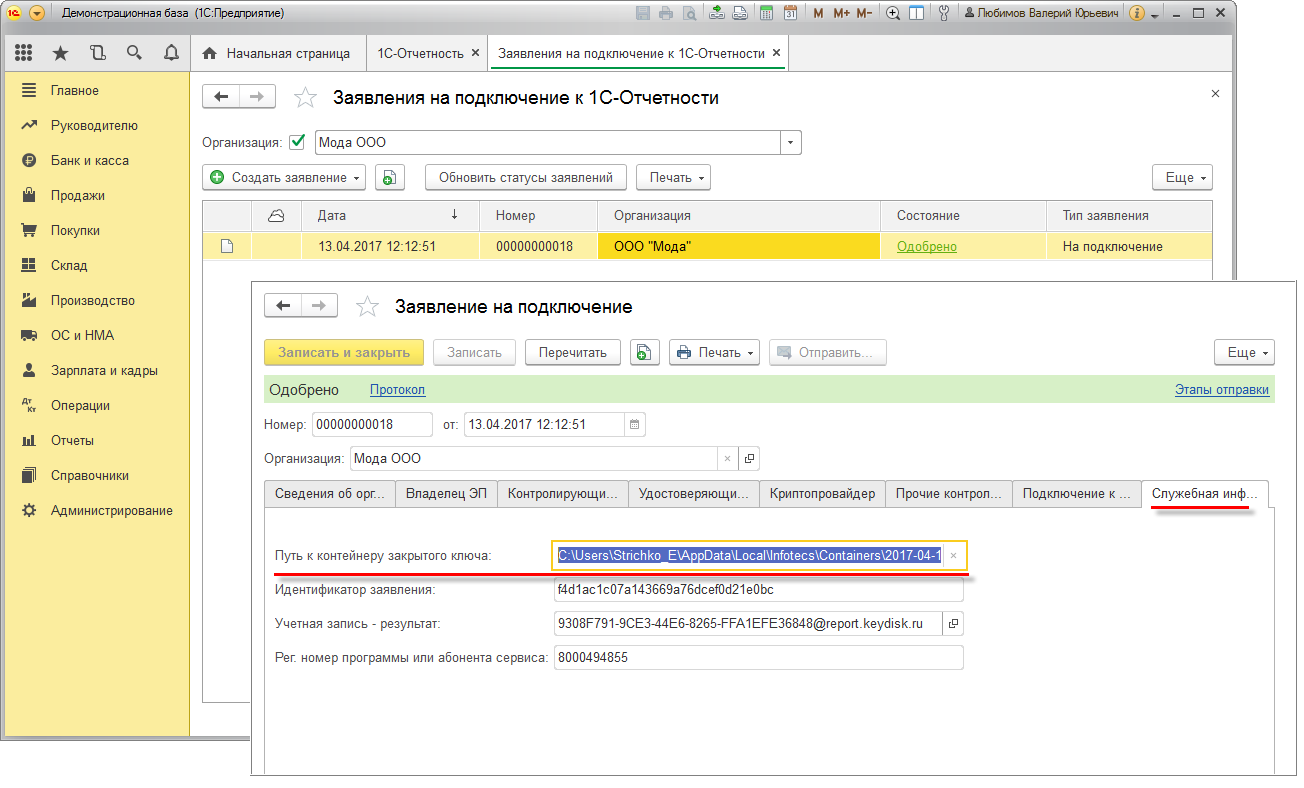Screen dimensions: 1304x788
Task: Expand the Организация dropdown in list window
Action: [791, 142]
